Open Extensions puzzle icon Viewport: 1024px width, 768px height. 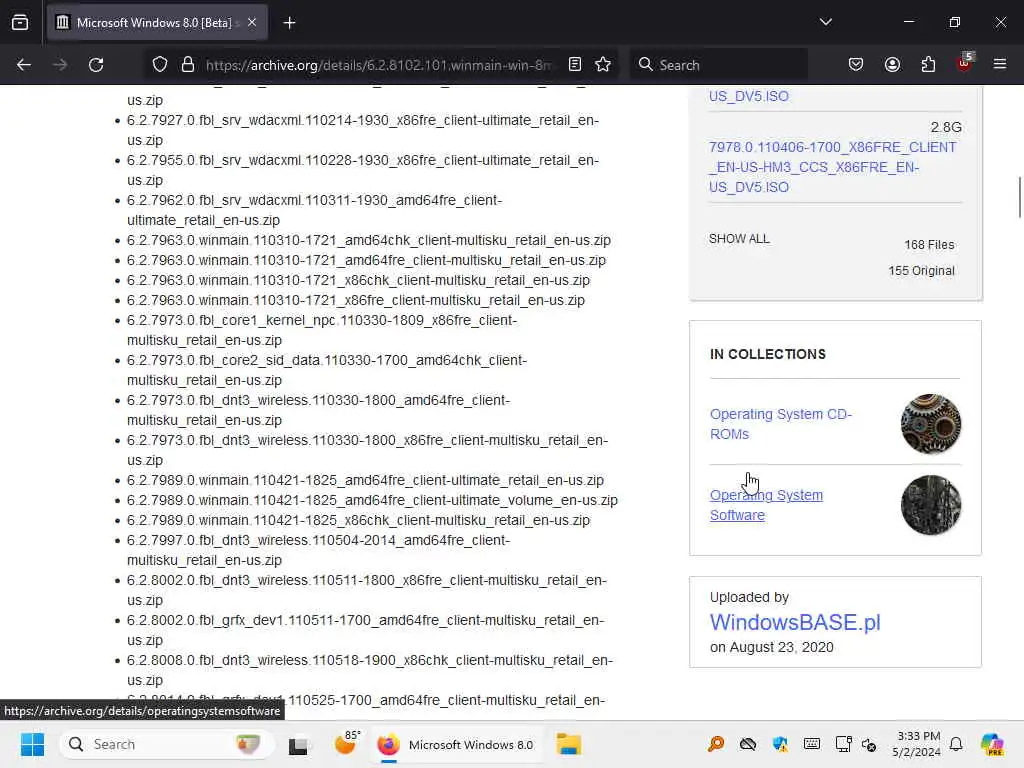928,64
